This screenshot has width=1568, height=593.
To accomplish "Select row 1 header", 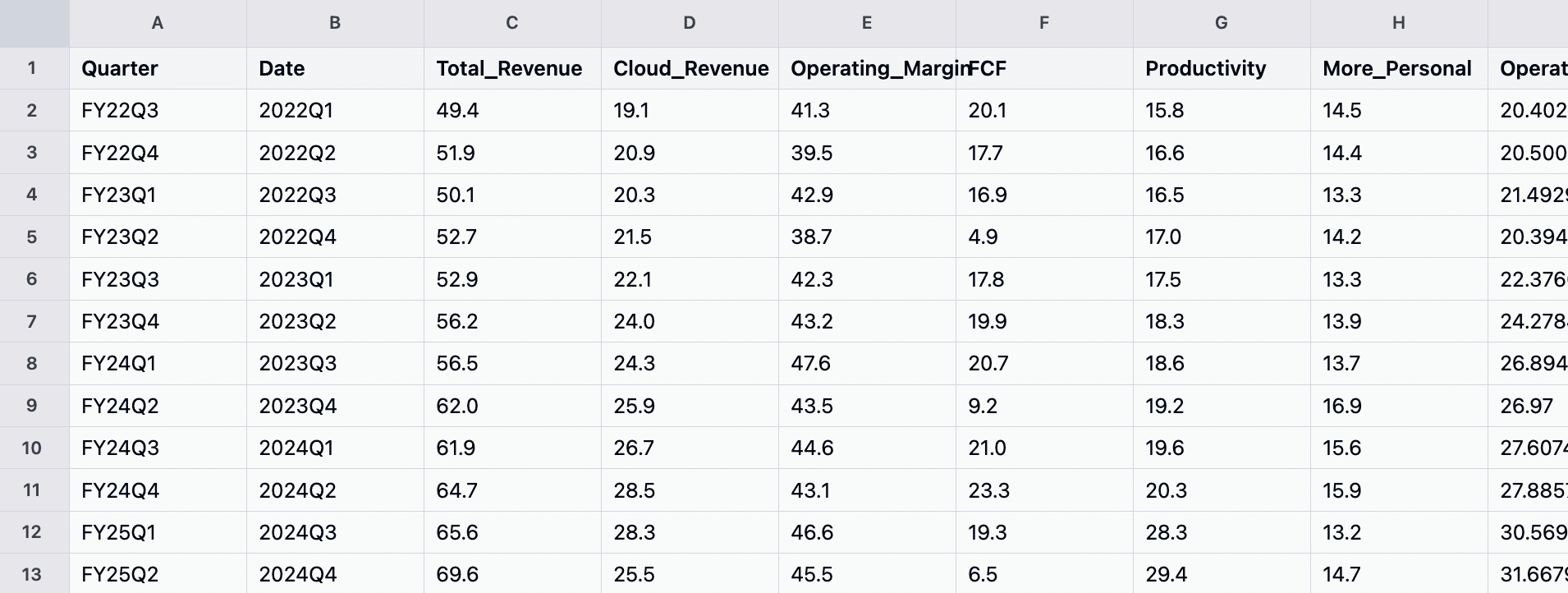I will click(33, 68).
